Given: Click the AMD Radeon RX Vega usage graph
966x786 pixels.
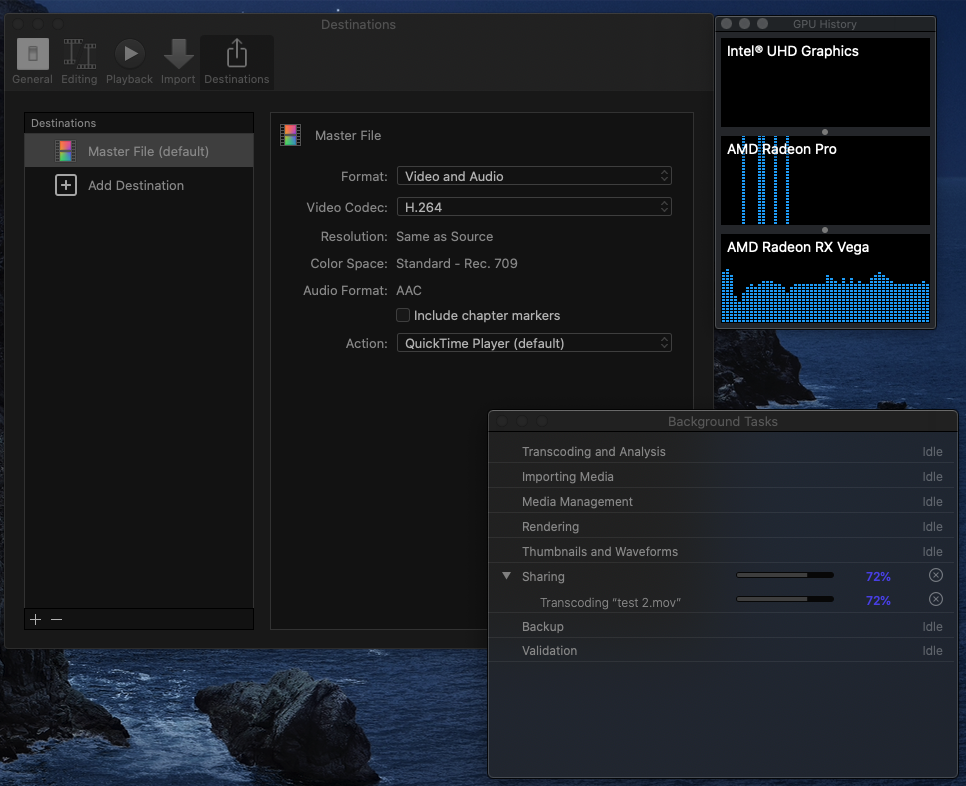Looking at the screenshot, I should (825, 295).
